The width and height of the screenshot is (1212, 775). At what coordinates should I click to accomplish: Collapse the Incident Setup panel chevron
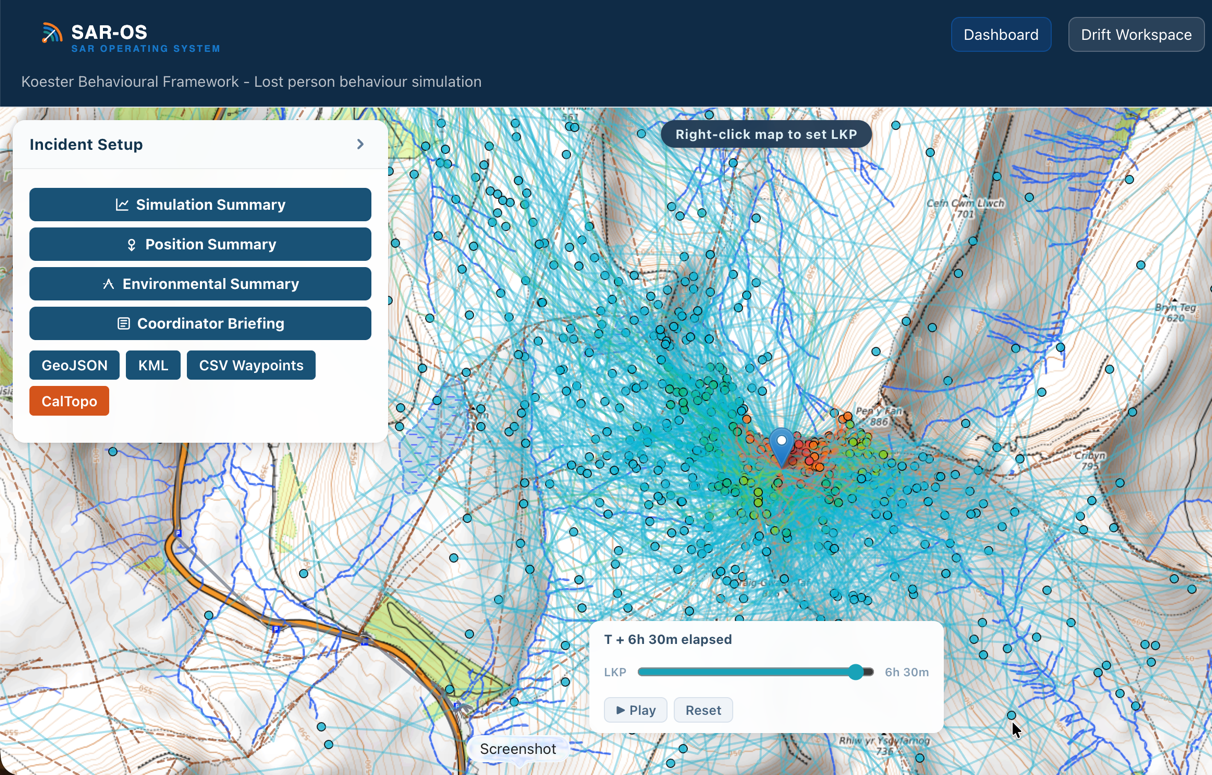tap(360, 144)
